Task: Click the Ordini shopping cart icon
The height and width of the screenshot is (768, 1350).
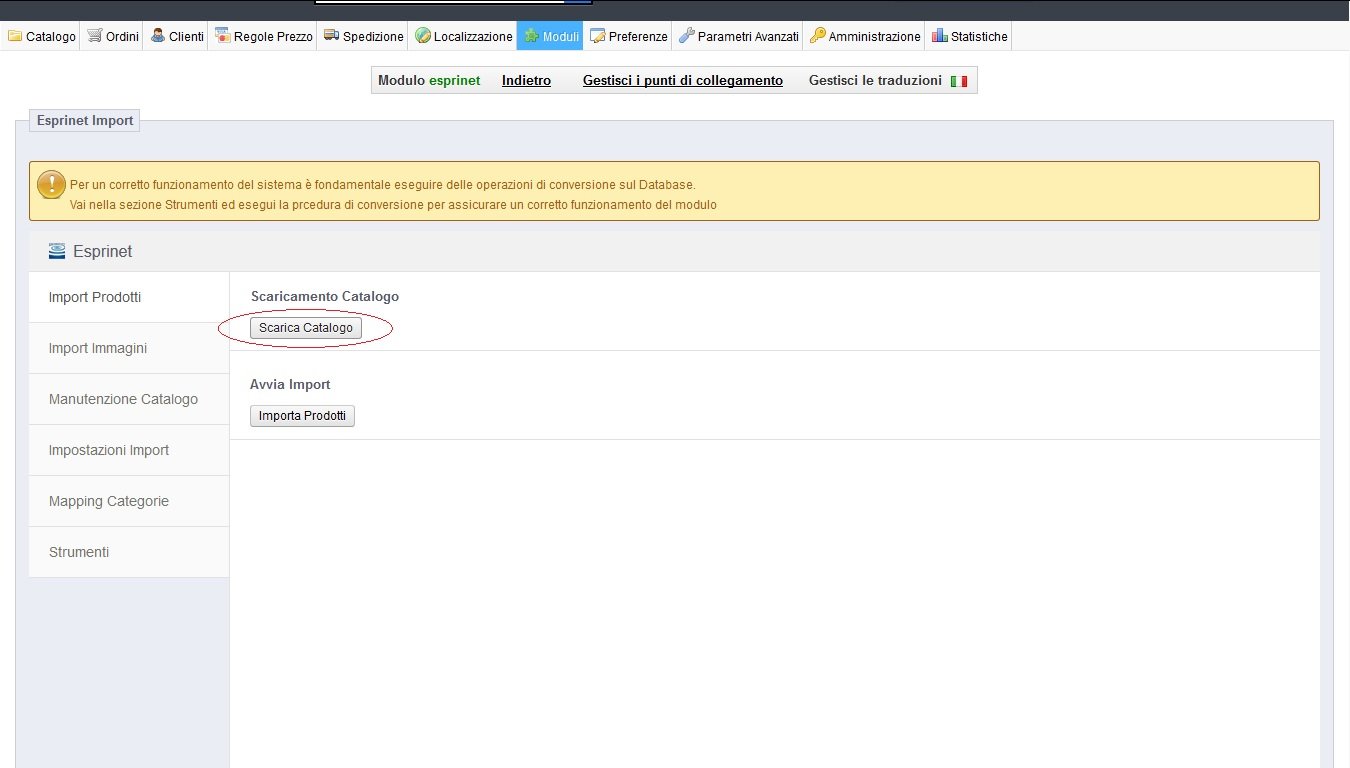Action: pyautogui.click(x=95, y=36)
